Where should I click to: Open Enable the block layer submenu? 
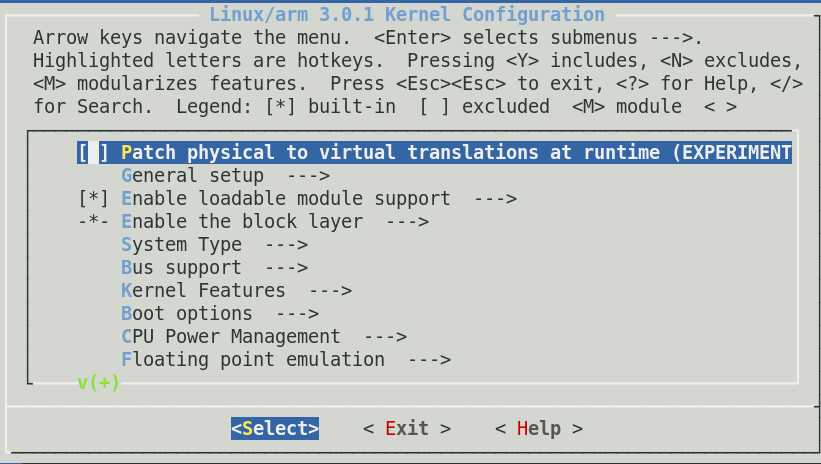click(275, 222)
